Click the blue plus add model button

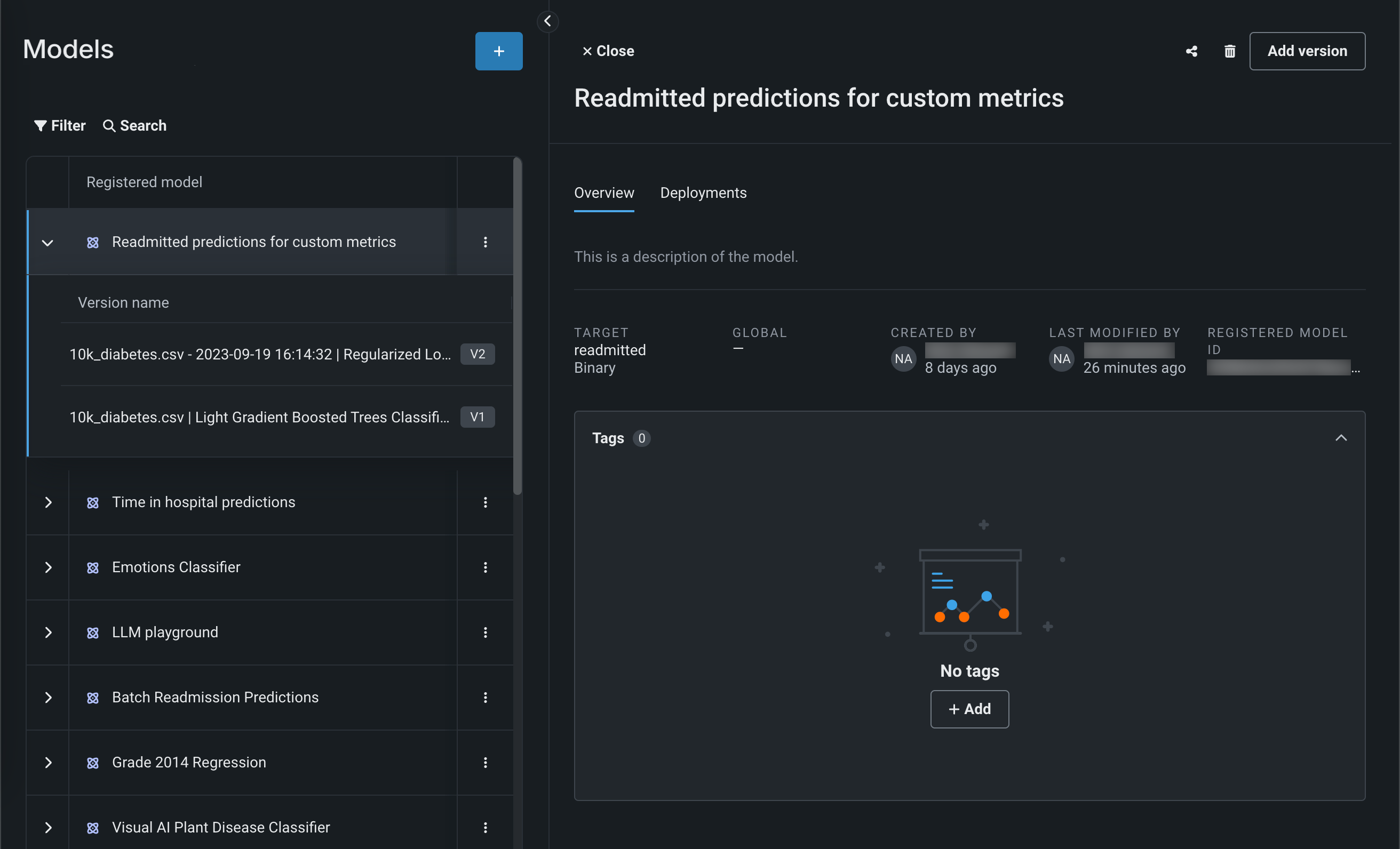(x=498, y=51)
